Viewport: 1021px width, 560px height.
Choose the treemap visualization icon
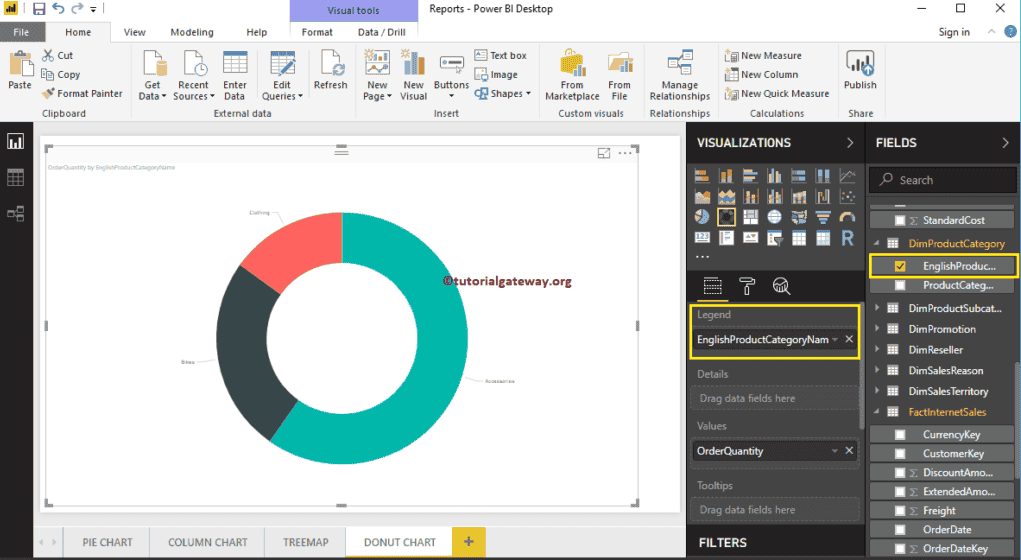pos(750,217)
